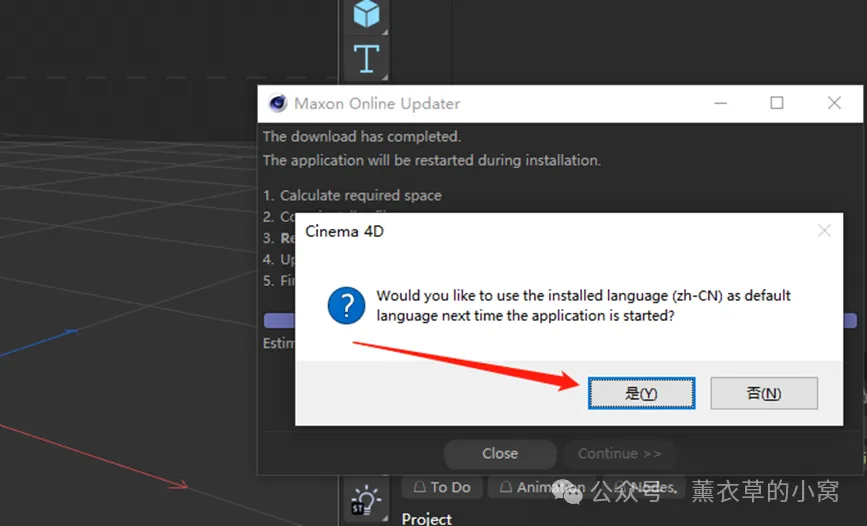
Task: Click the Cinema 4D logo in updater title
Action: [x=278, y=103]
